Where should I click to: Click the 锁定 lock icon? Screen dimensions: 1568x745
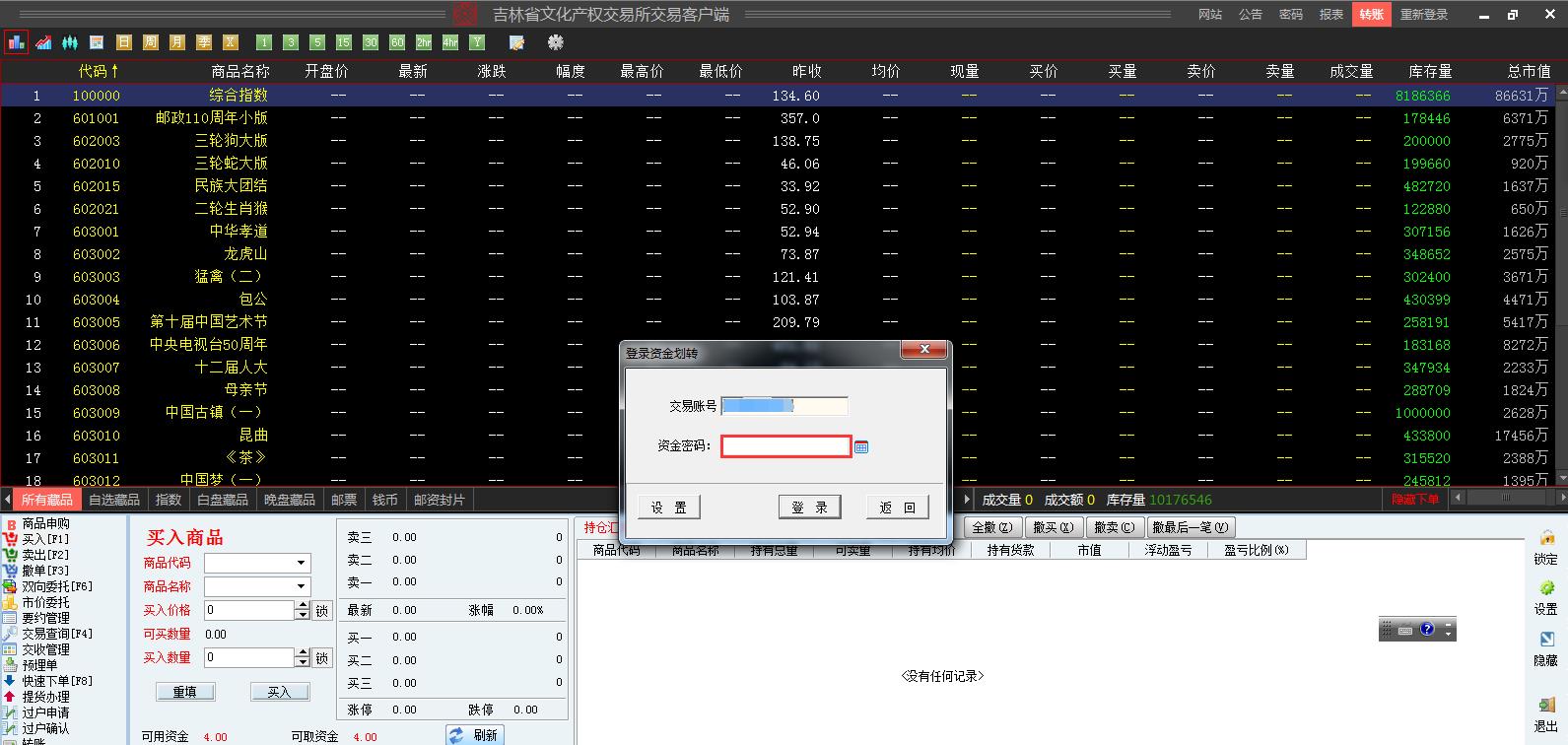1545,538
